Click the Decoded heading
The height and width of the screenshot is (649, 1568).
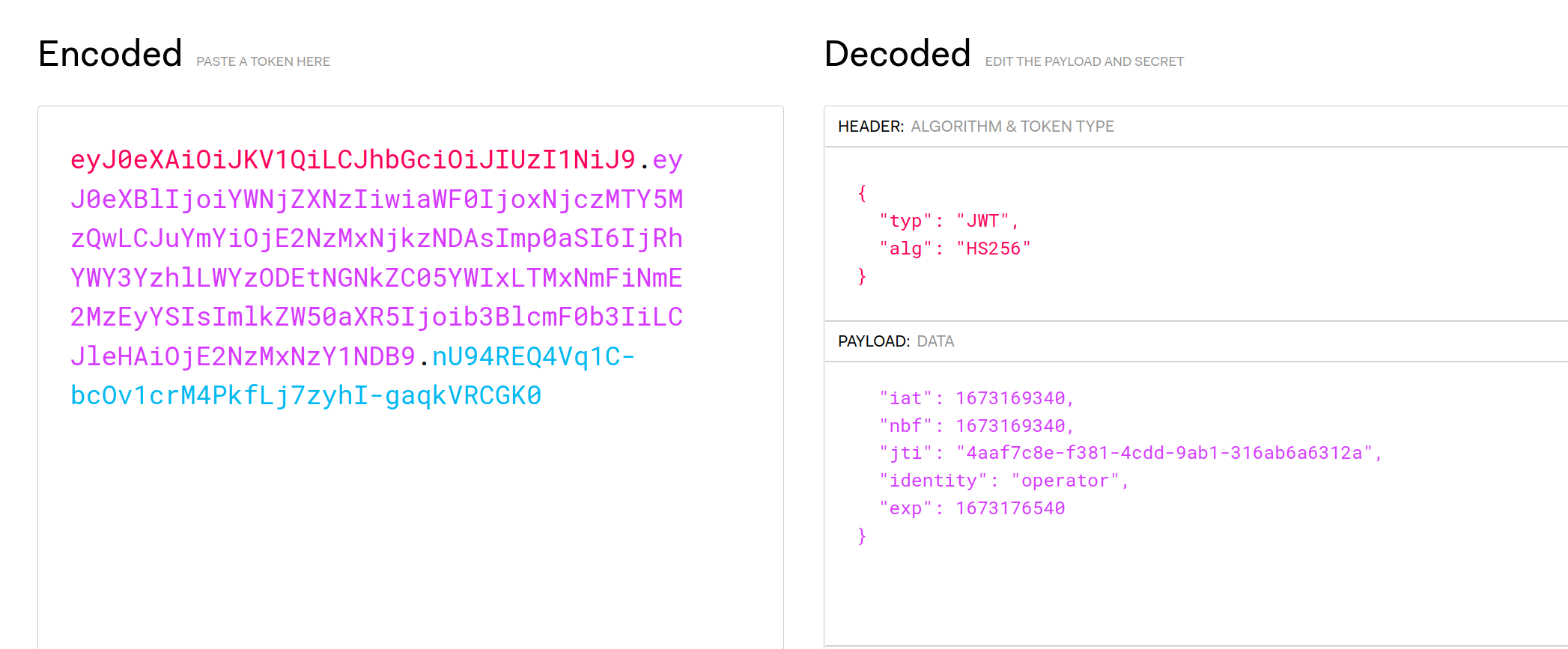pyautogui.click(x=897, y=54)
